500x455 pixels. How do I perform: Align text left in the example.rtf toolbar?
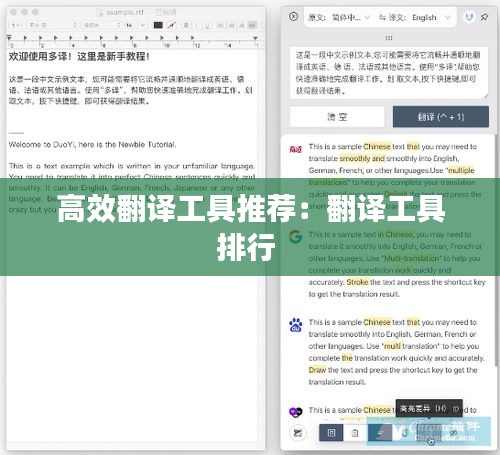[221, 25]
